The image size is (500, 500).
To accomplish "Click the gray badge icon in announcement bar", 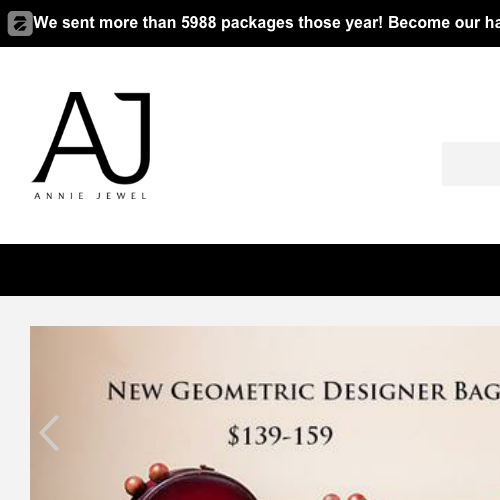I will (20, 23).
